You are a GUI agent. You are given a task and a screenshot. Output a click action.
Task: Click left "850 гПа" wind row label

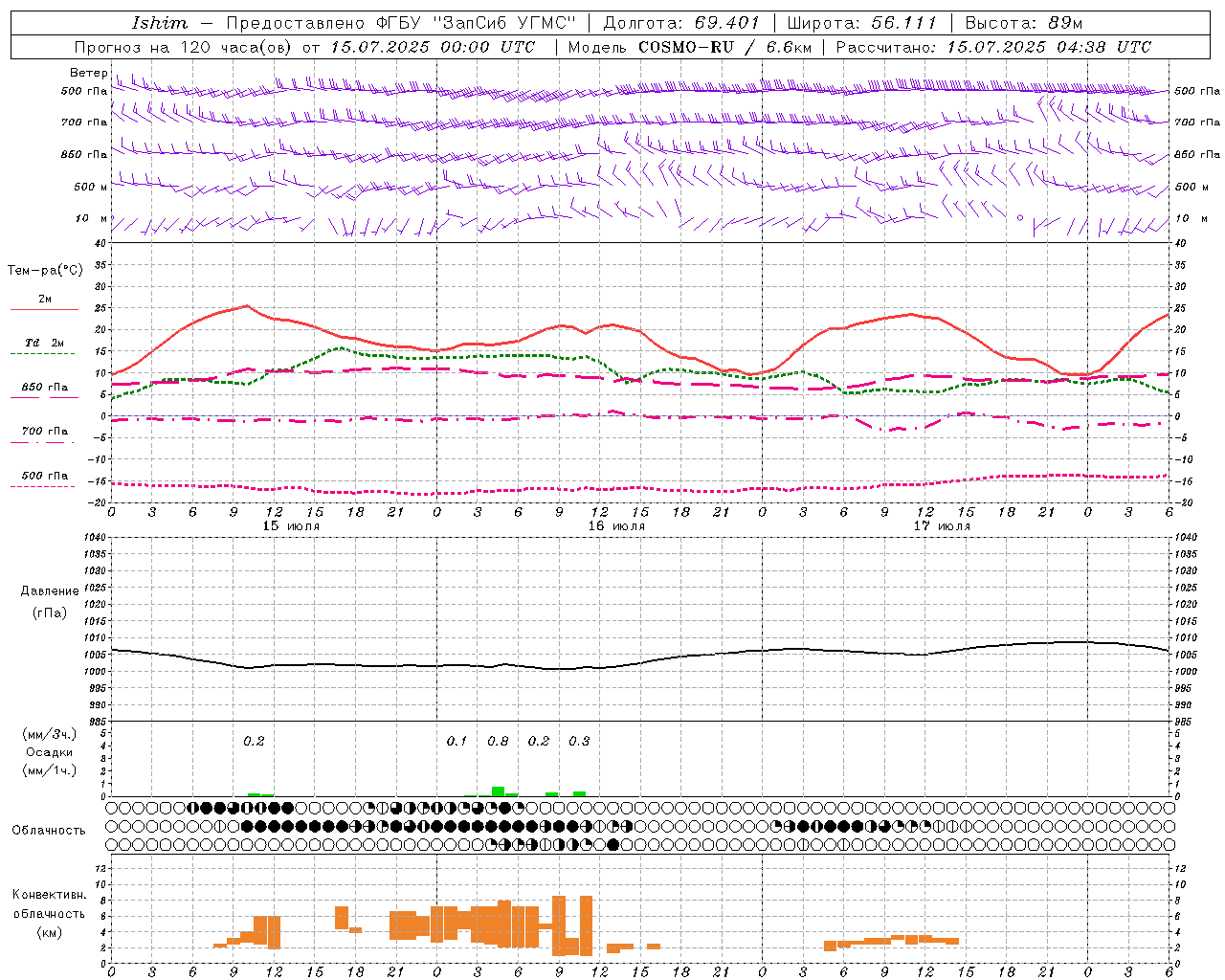pos(84,154)
